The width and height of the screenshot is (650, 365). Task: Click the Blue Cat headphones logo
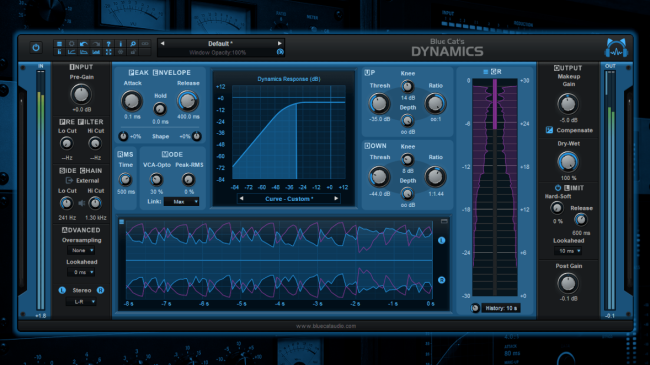[616, 48]
